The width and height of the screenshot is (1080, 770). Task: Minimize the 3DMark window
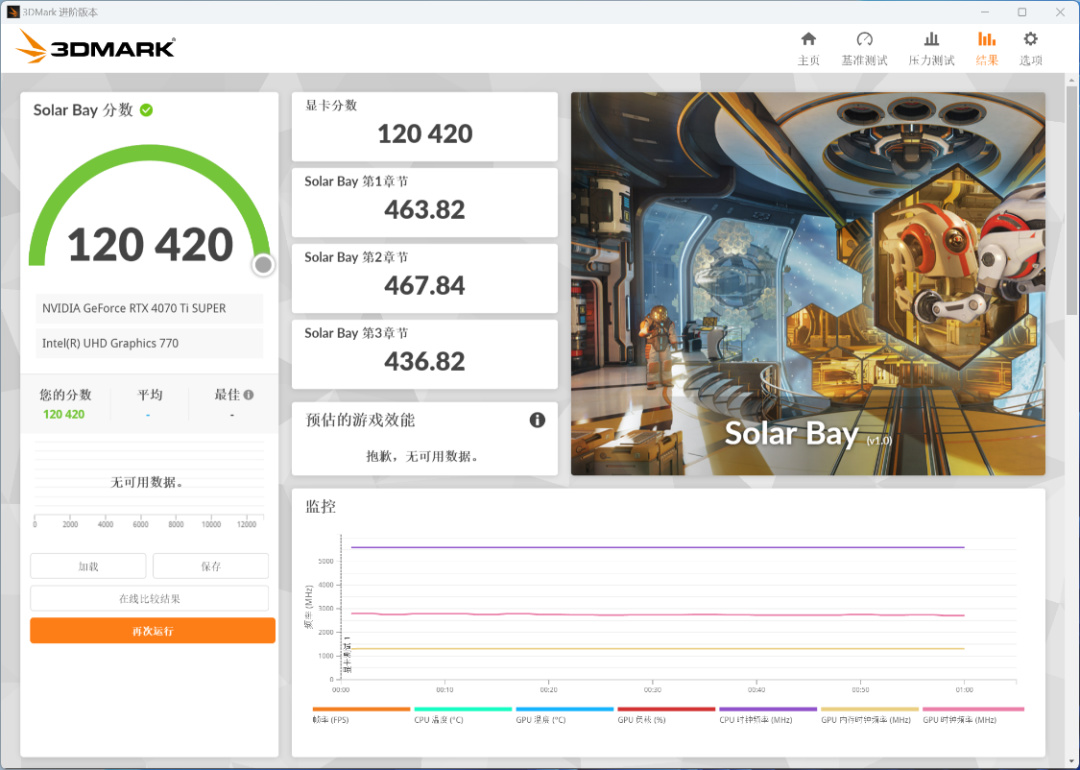pyautogui.click(x=985, y=12)
